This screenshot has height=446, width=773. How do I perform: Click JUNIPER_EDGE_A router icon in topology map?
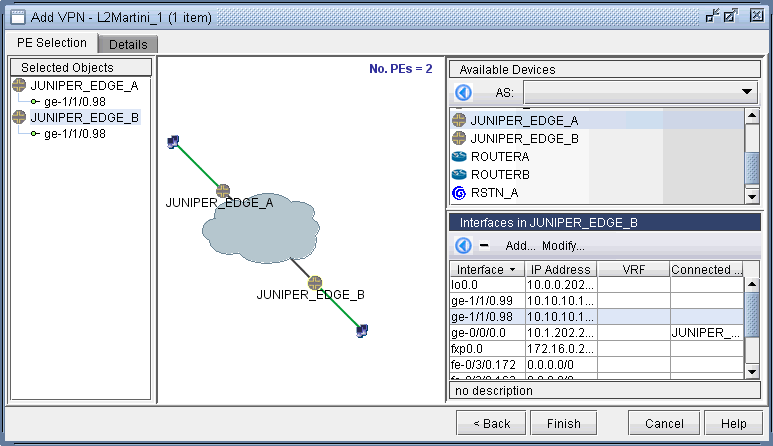point(223,190)
